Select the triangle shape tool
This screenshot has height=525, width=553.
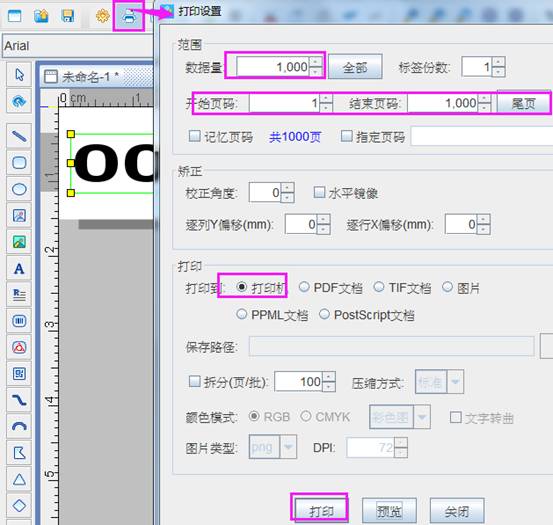click(19, 480)
